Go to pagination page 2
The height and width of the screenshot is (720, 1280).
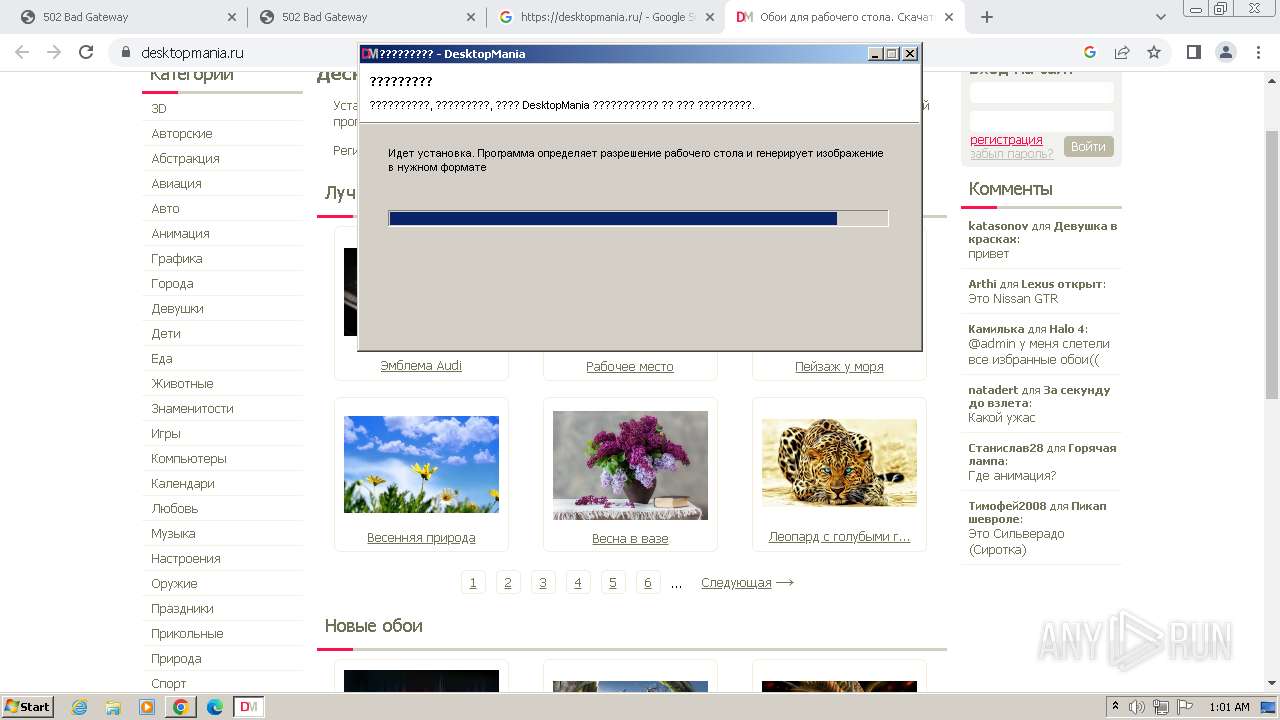(508, 583)
